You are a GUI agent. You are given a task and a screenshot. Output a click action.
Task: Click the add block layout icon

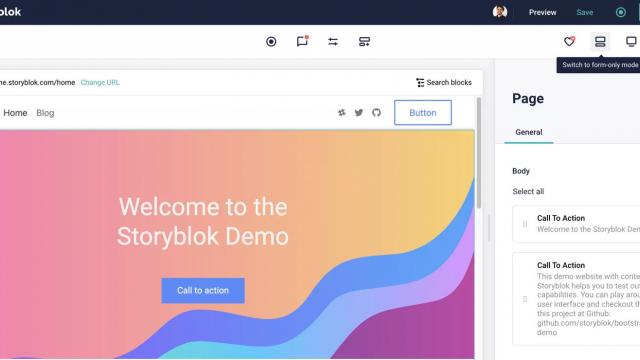(364, 42)
